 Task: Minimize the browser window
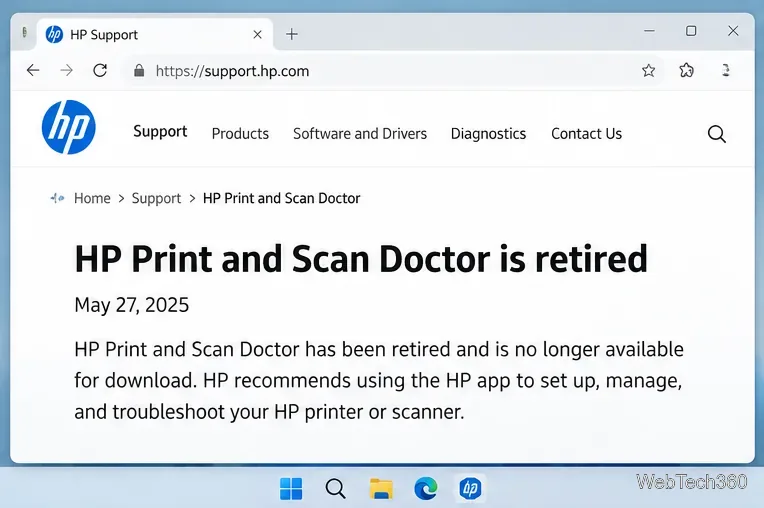[x=649, y=31]
